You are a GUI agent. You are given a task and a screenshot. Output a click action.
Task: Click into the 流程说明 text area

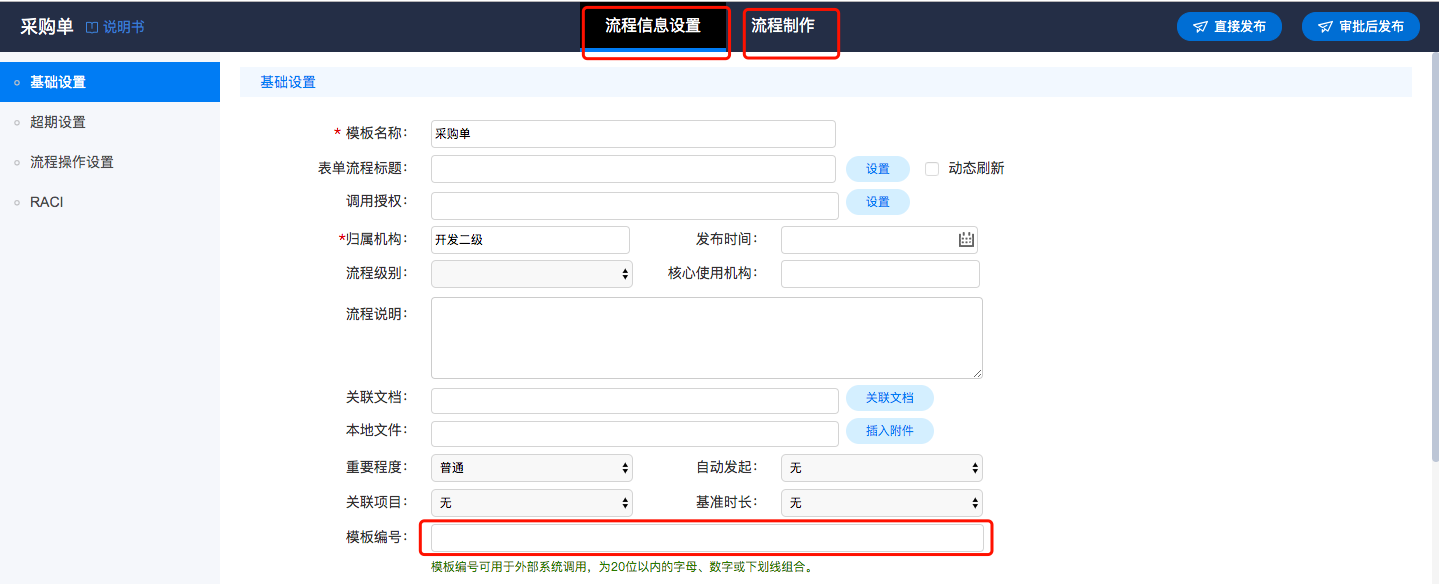[x=707, y=338]
